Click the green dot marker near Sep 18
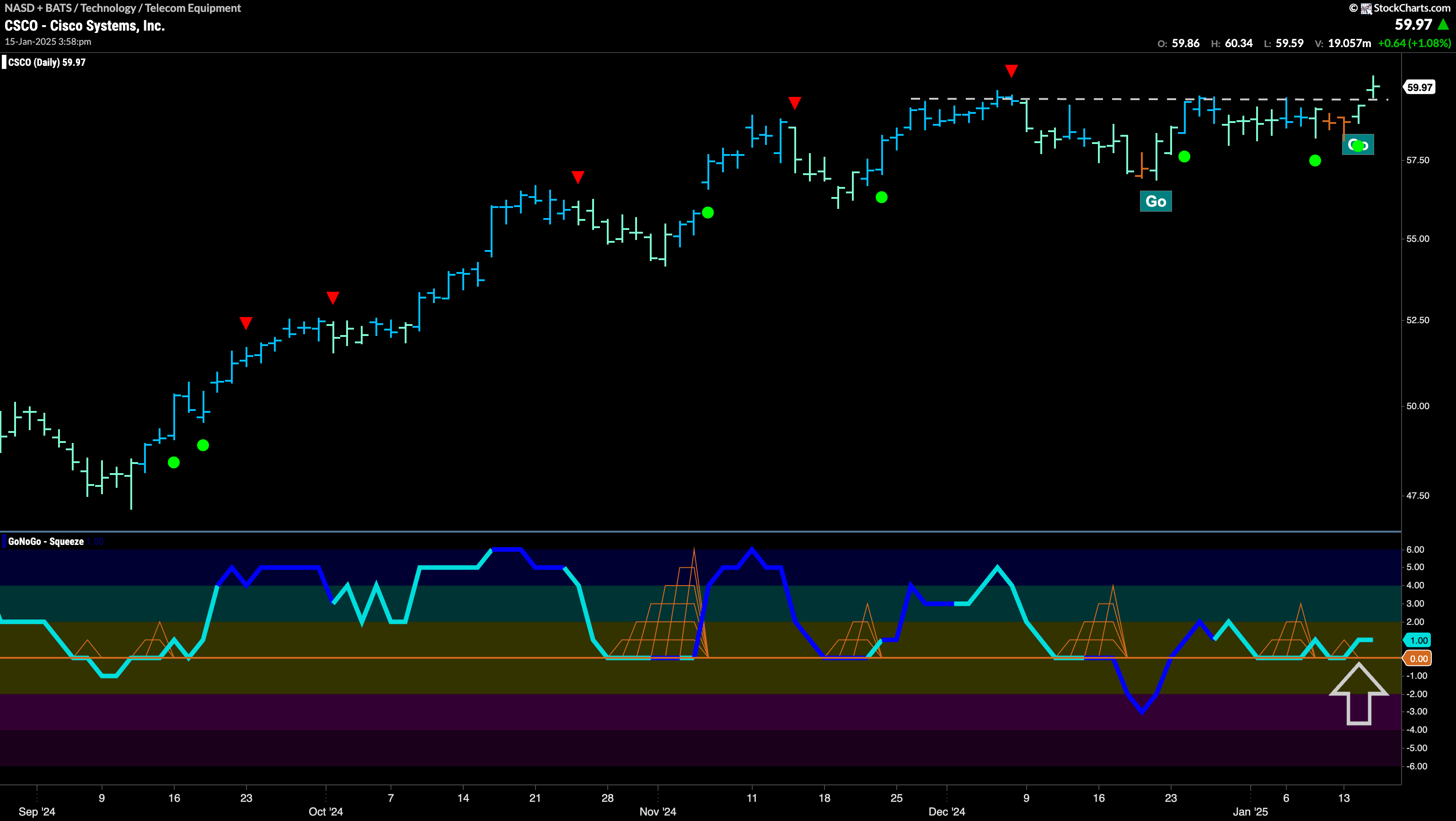The height and width of the screenshot is (821, 1456). pos(203,445)
